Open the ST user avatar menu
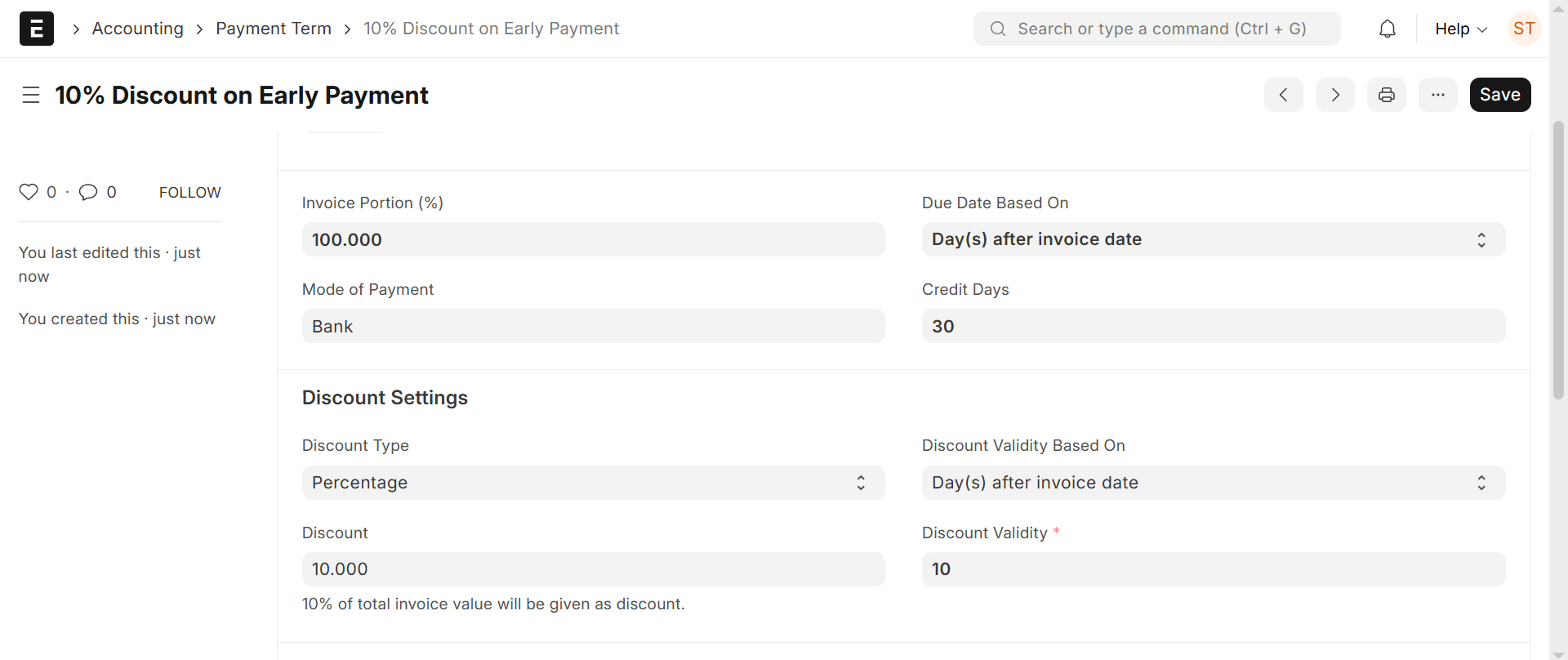The height and width of the screenshot is (660, 1568). click(1524, 29)
